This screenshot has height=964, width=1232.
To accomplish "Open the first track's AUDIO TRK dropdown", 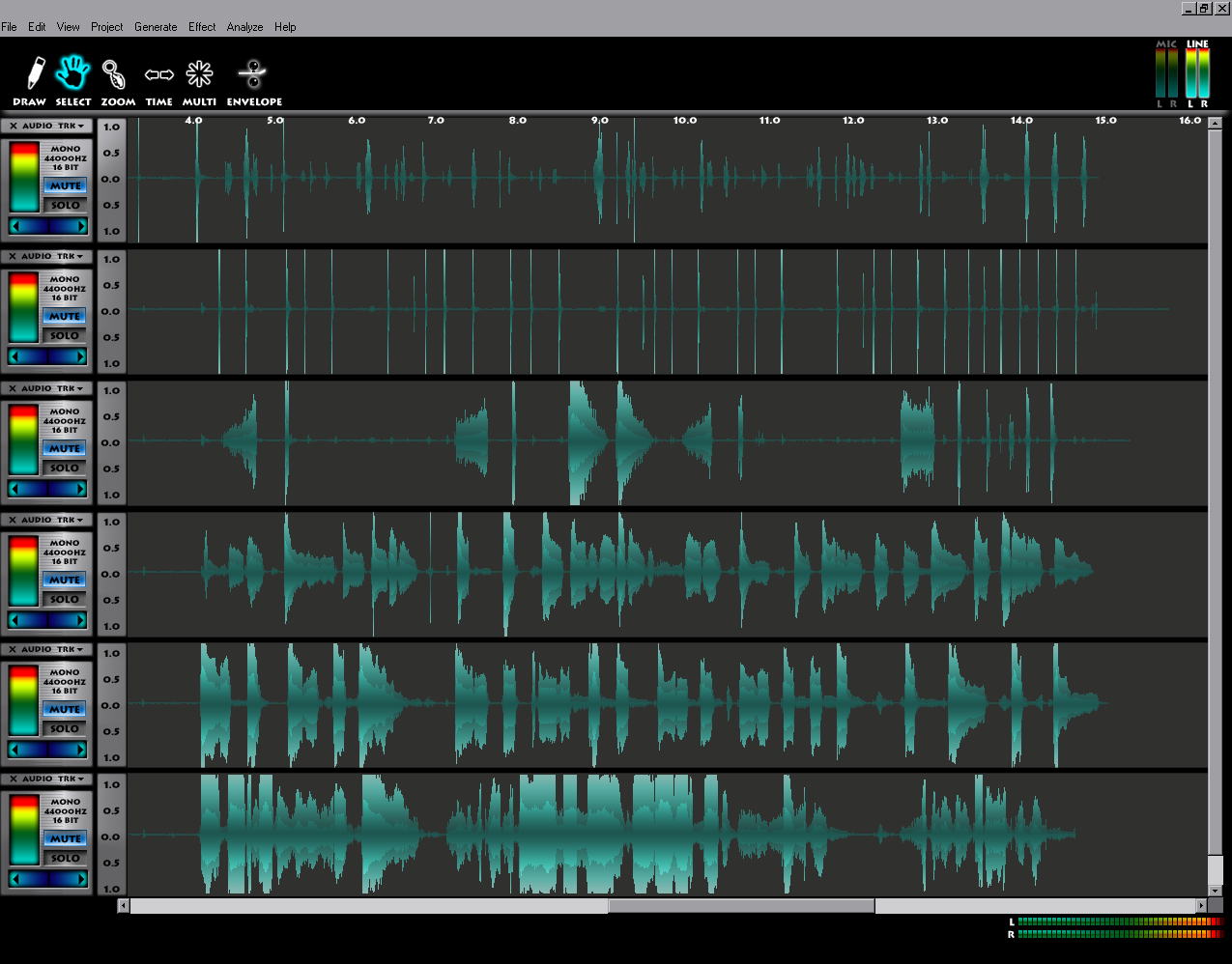I will [x=54, y=126].
